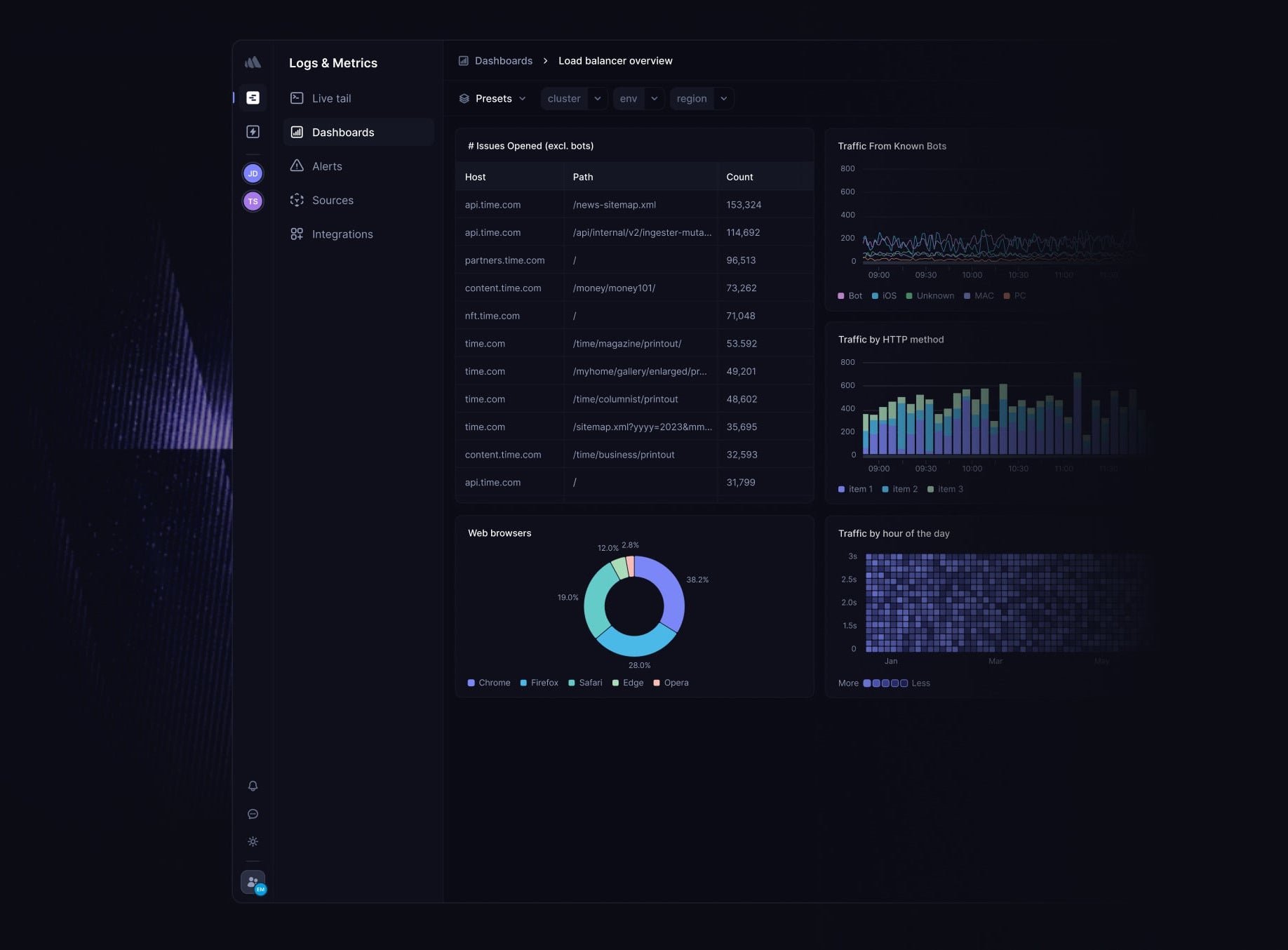Open the notifications bell icon
Screen dimensions: 1288x950
tap(253, 786)
